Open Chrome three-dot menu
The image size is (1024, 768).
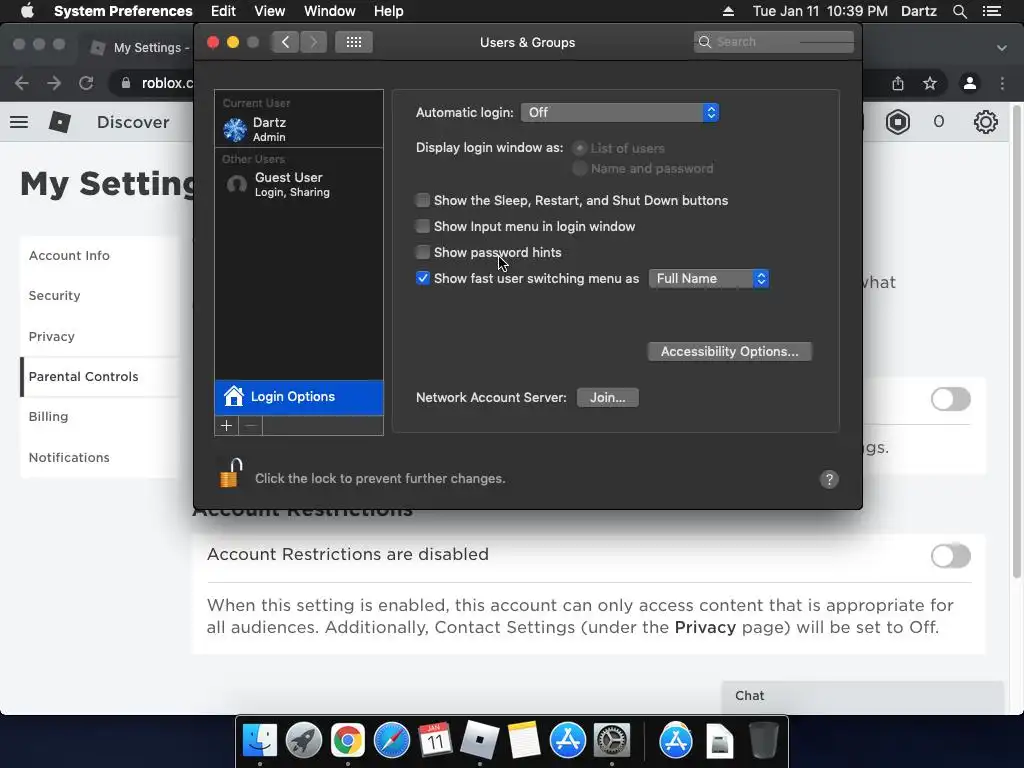[x=1002, y=83]
